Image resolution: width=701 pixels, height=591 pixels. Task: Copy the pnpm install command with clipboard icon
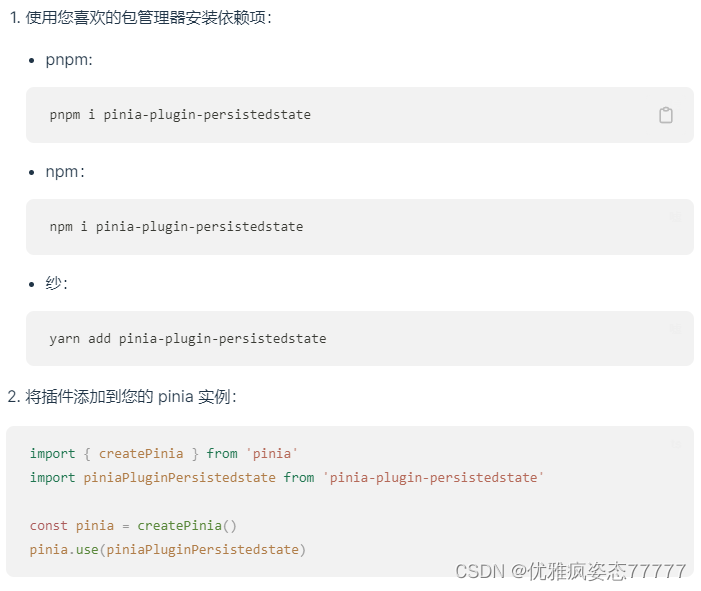(665, 115)
